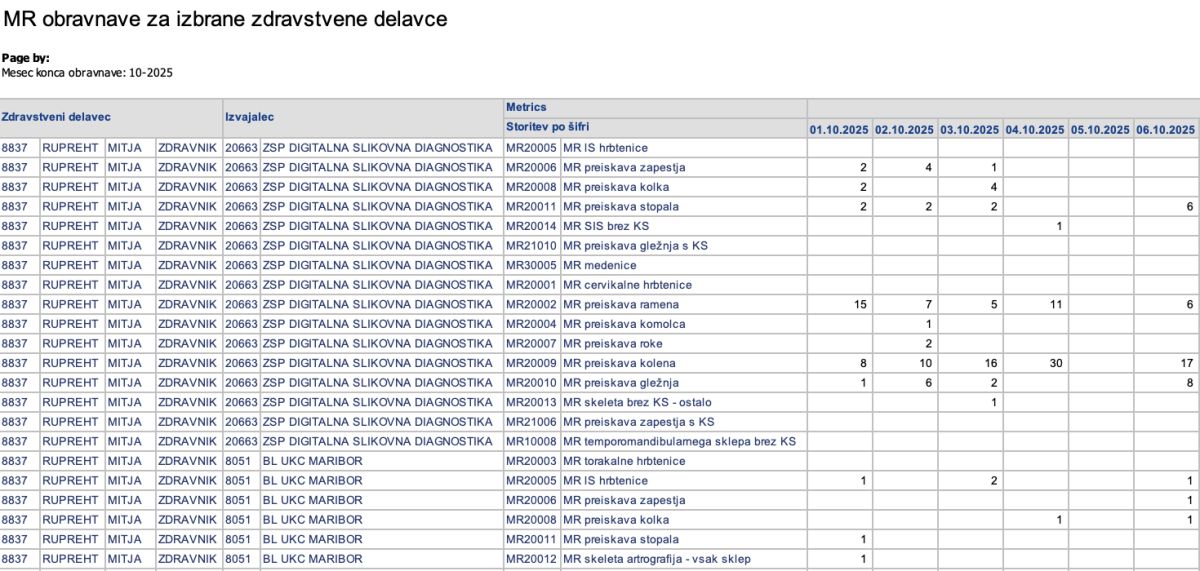Screen dimensions: 1200x571
Task: Click the 'Metrics' header label
Action: (526, 107)
